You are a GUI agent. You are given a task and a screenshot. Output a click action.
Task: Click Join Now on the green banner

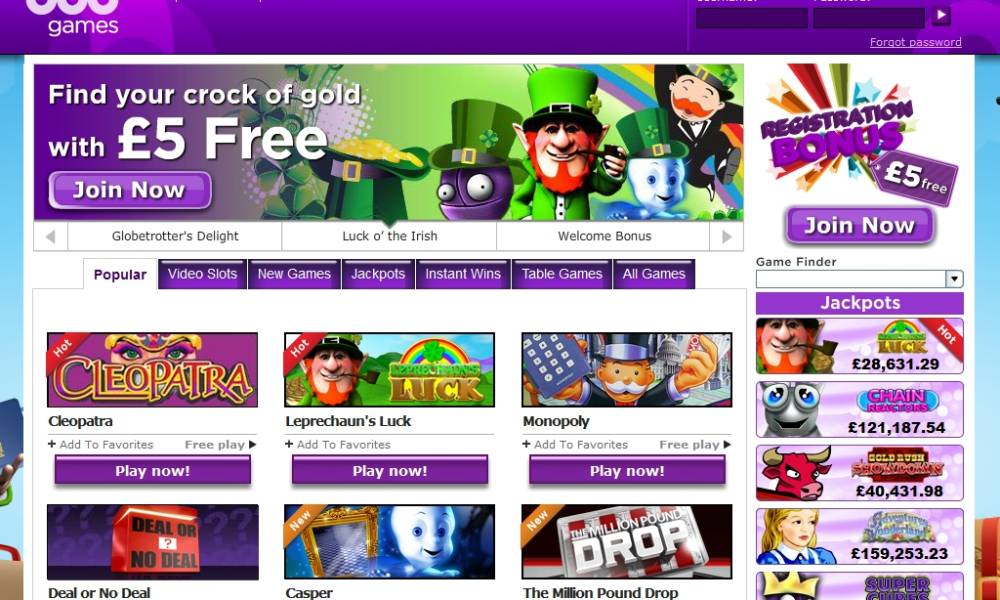click(129, 190)
